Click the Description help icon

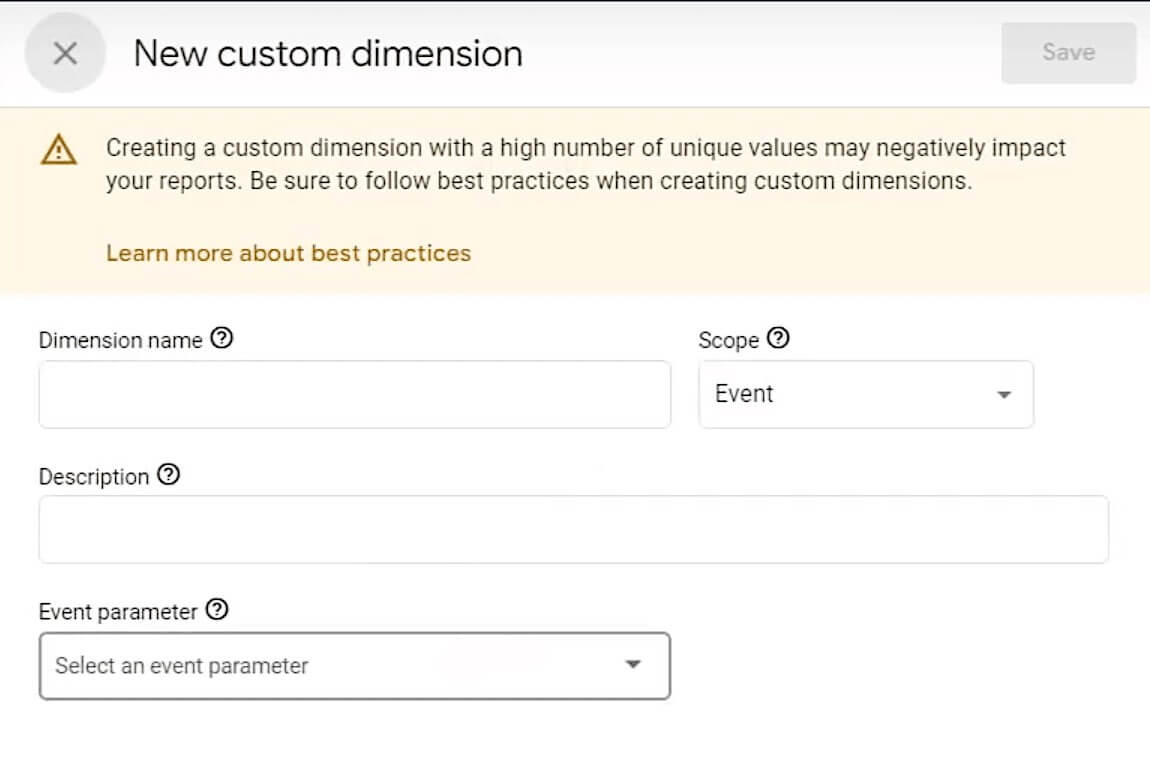point(170,475)
